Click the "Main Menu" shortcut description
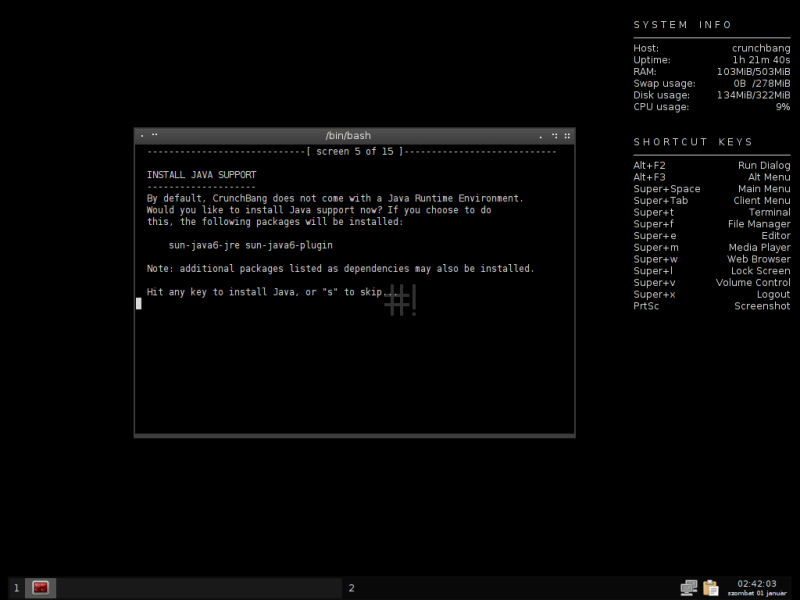Viewport: 800px width, 600px height. (764, 189)
